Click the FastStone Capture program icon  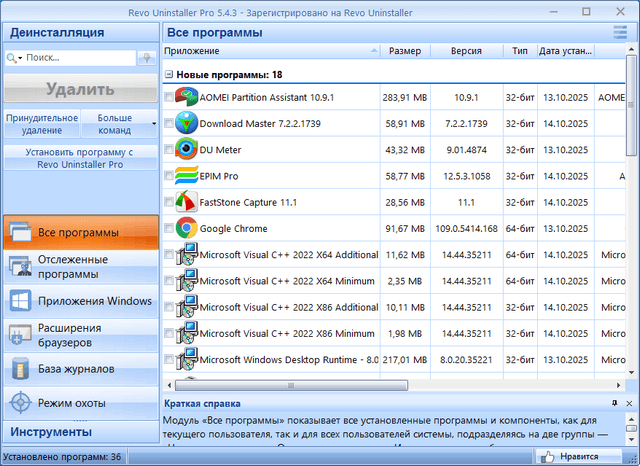(x=186, y=202)
